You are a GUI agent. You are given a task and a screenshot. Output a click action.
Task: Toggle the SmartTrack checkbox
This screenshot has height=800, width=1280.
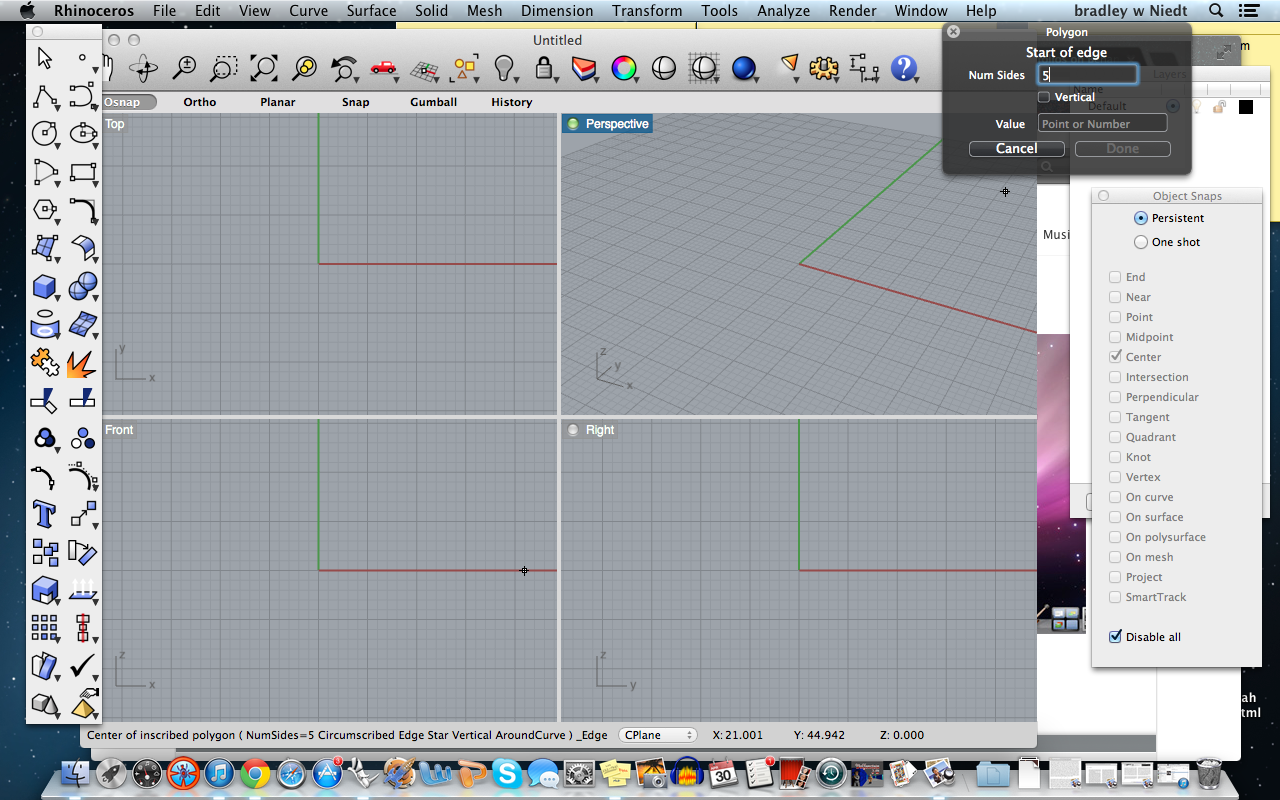(1115, 597)
